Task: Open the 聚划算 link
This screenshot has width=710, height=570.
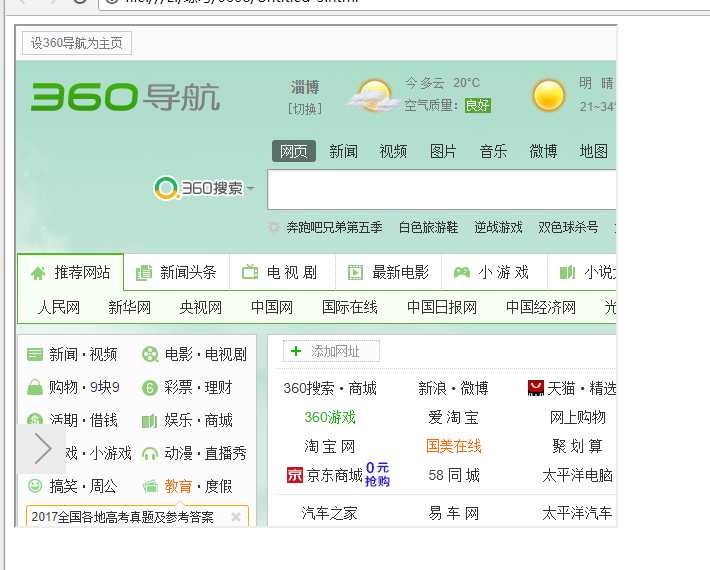Action: tap(577, 446)
